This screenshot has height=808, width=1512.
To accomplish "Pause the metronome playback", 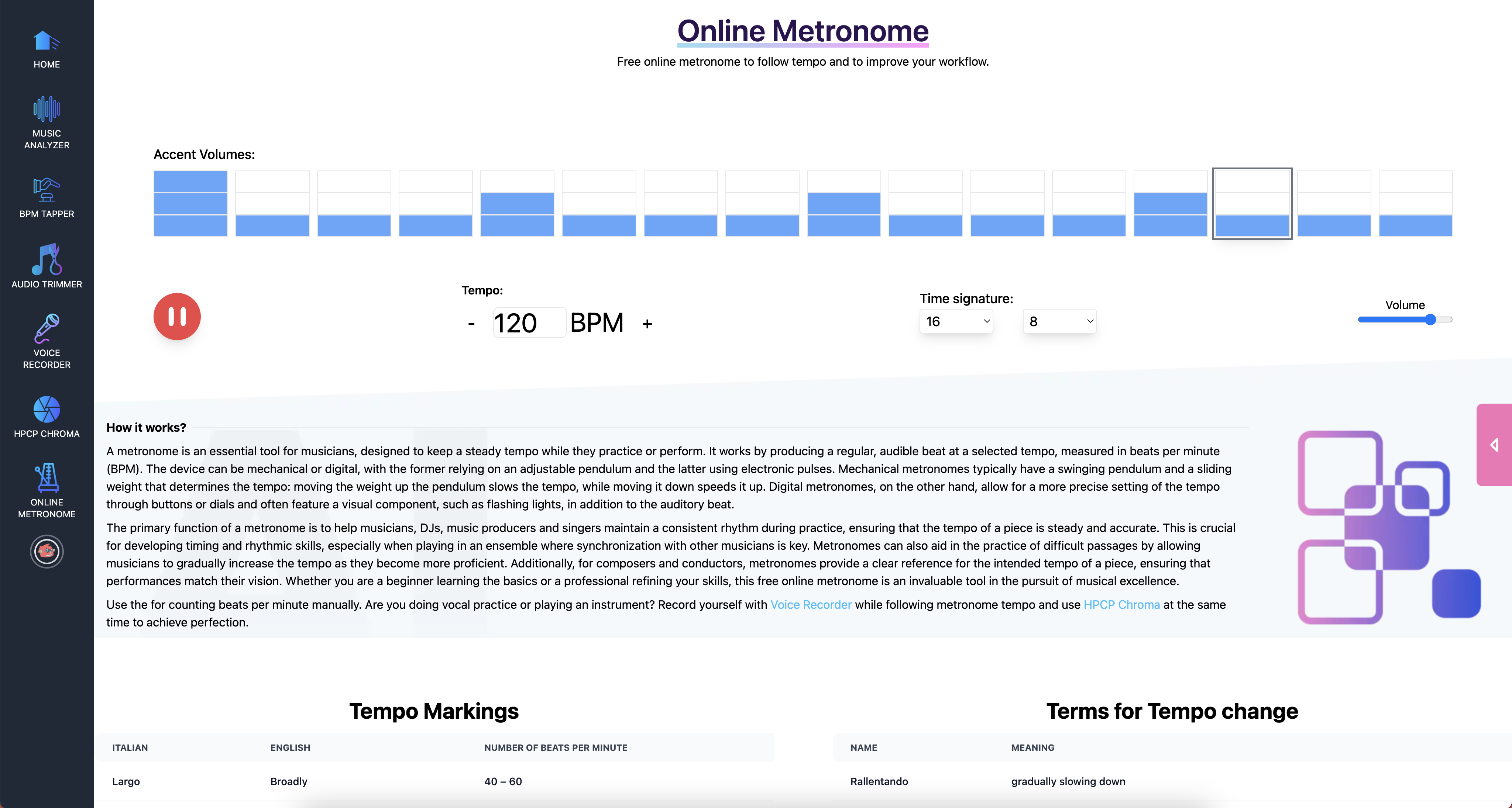I will click(177, 316).
